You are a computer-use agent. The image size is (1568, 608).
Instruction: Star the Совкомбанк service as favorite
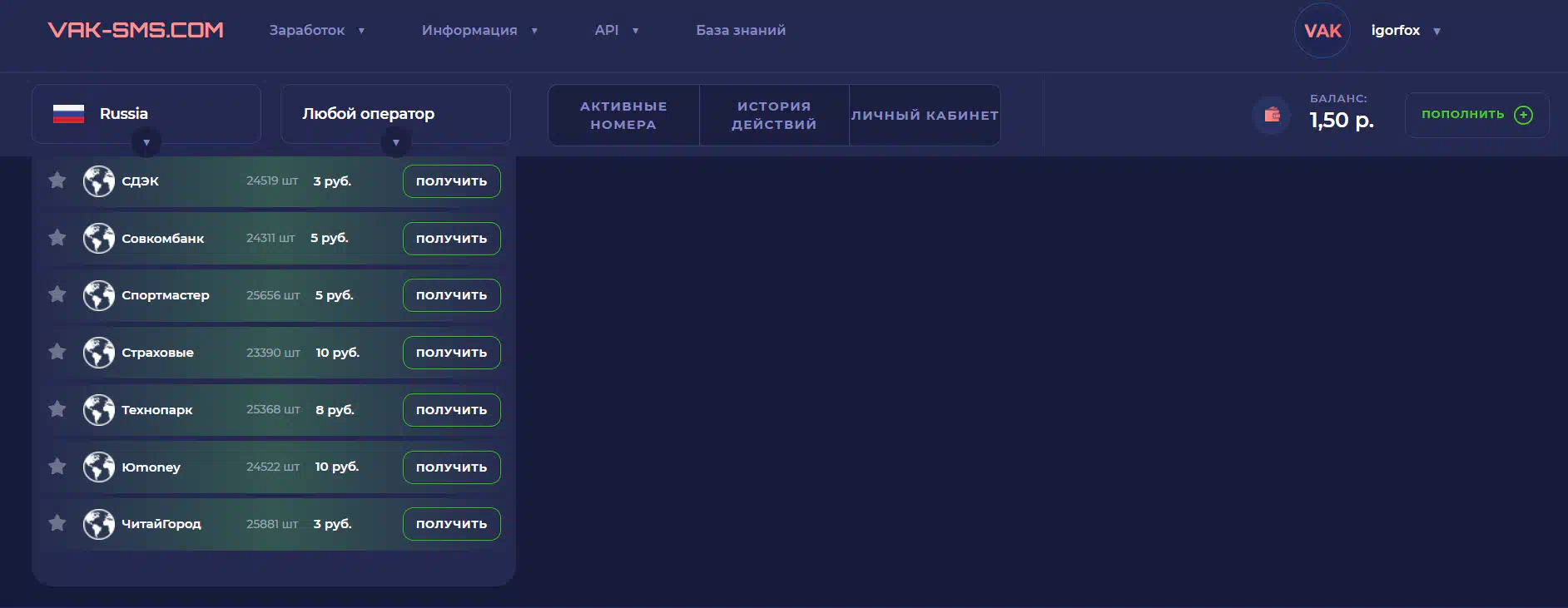click(57, 238)
